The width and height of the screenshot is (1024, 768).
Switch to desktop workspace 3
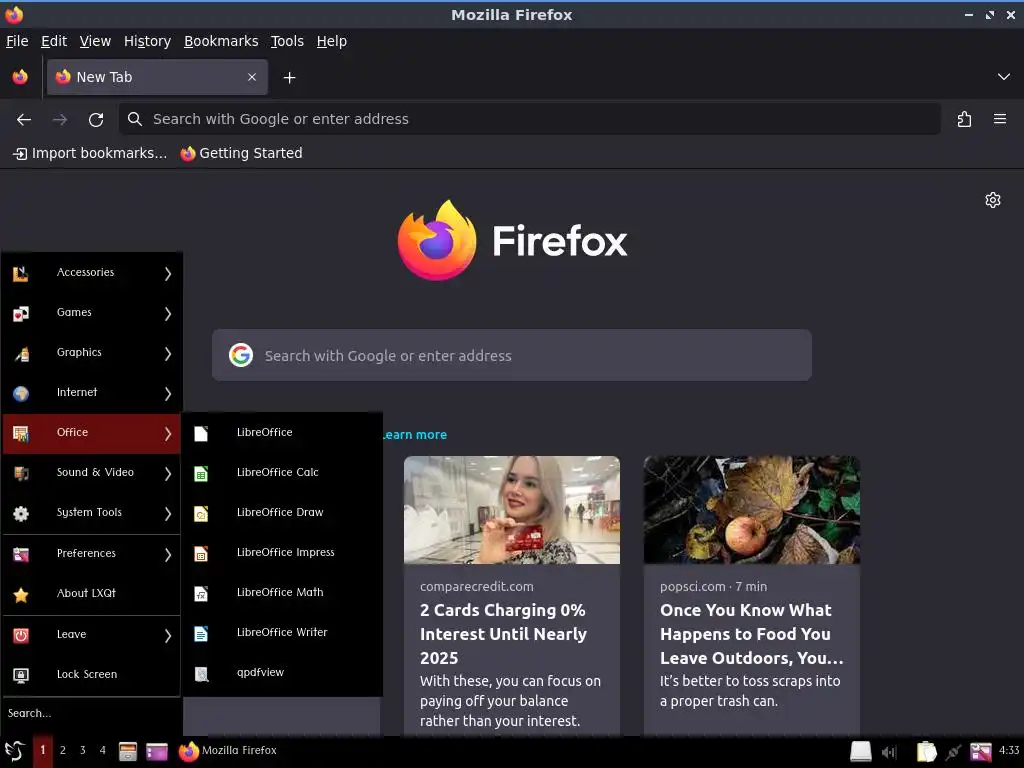[x=82, y=751]
